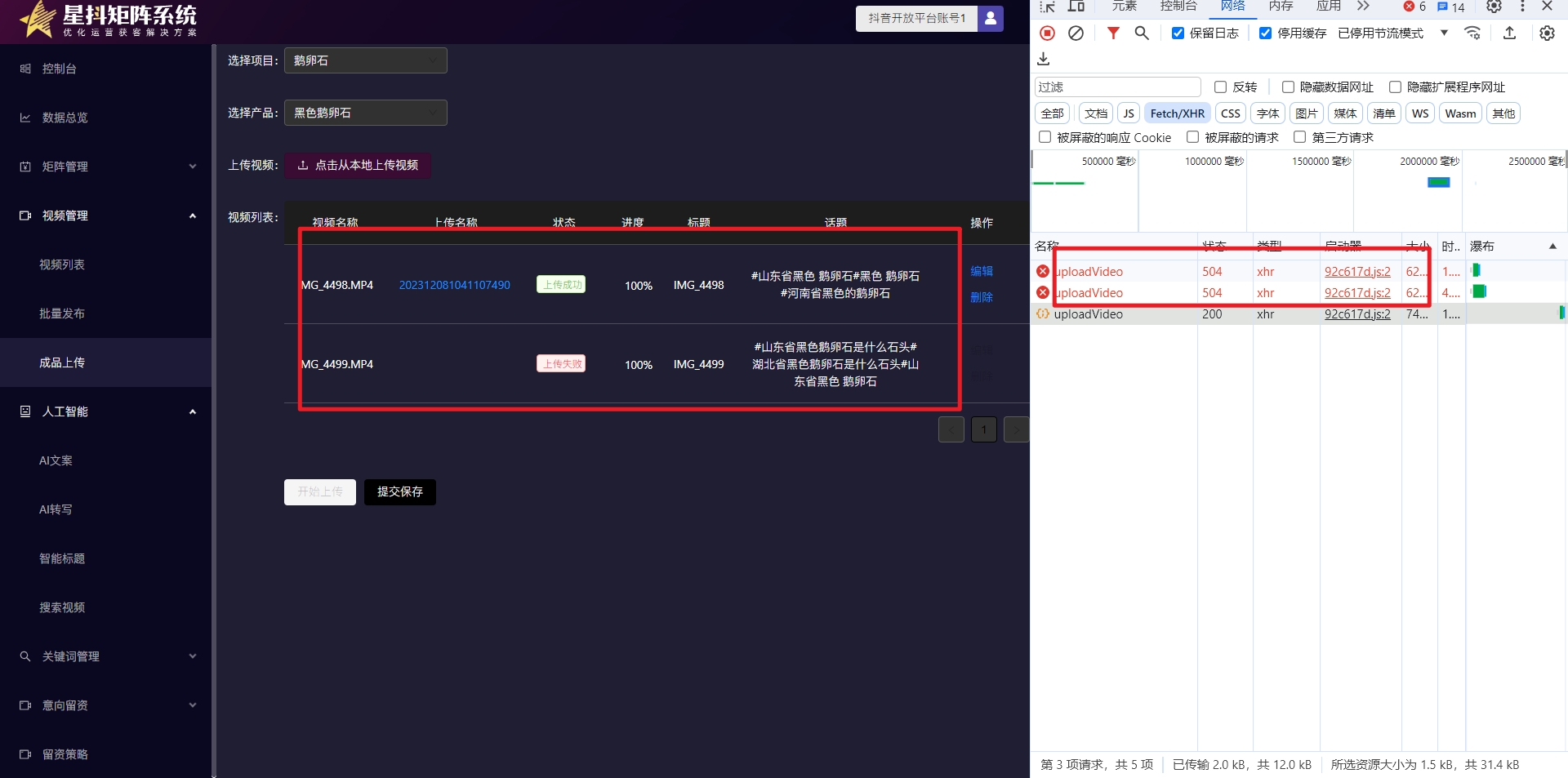Open 批量发布 in the sidebar
This screenshot has height=778, width=1568.
point(62,313)
